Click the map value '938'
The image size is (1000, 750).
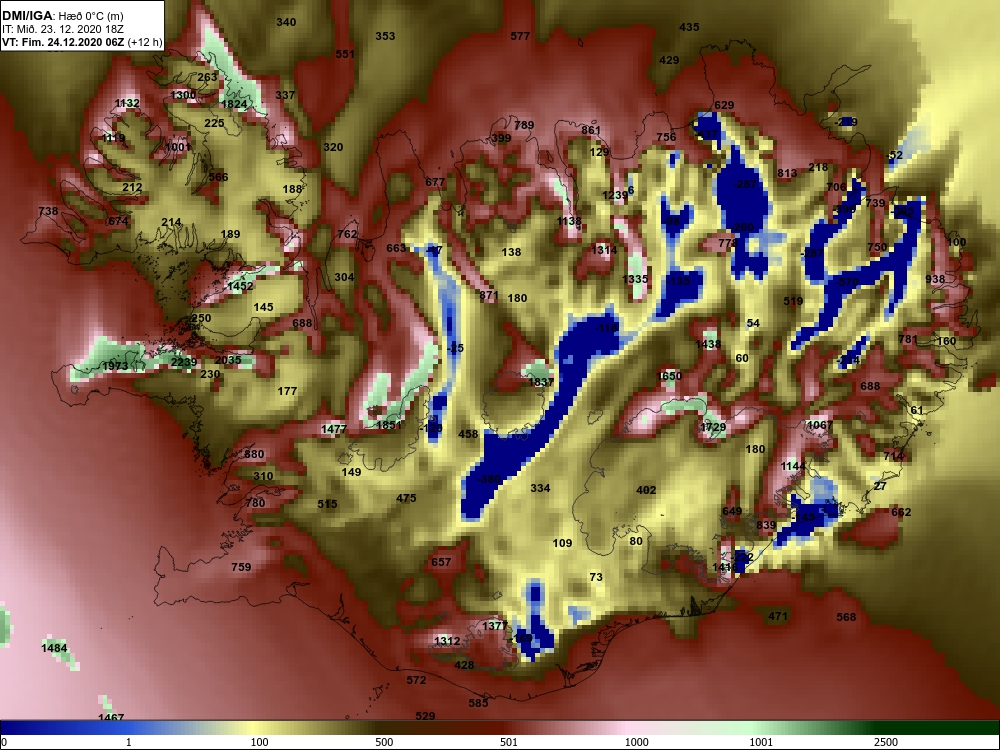(x=935, y=279)
